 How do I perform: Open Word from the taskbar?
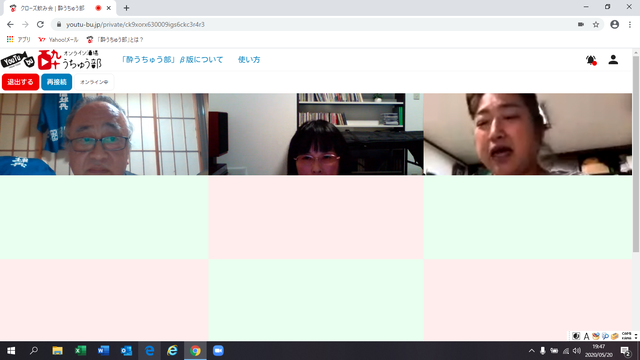click(103, 351)
